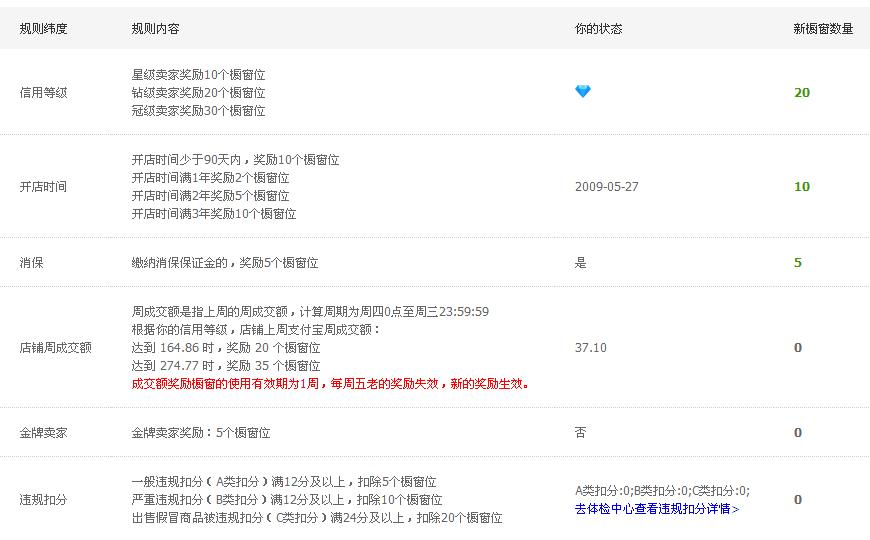Click the 是 status in 消保 row

580,263
